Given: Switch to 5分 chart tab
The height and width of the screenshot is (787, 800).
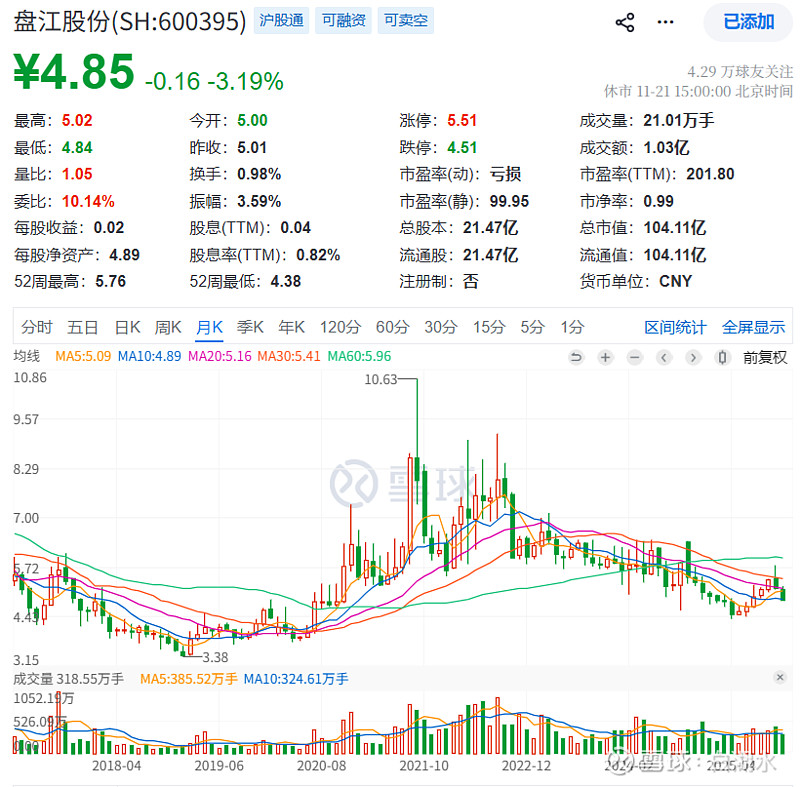Looking at the screenshot, I should 533,327.
